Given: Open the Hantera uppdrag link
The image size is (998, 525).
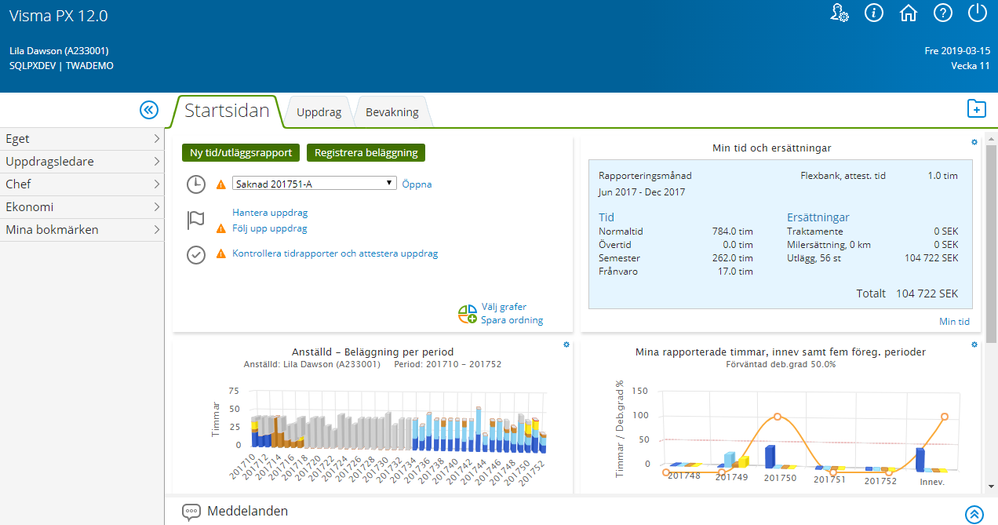Looking at the screenshot, I should pyautogui.click(x=270, y=213).
